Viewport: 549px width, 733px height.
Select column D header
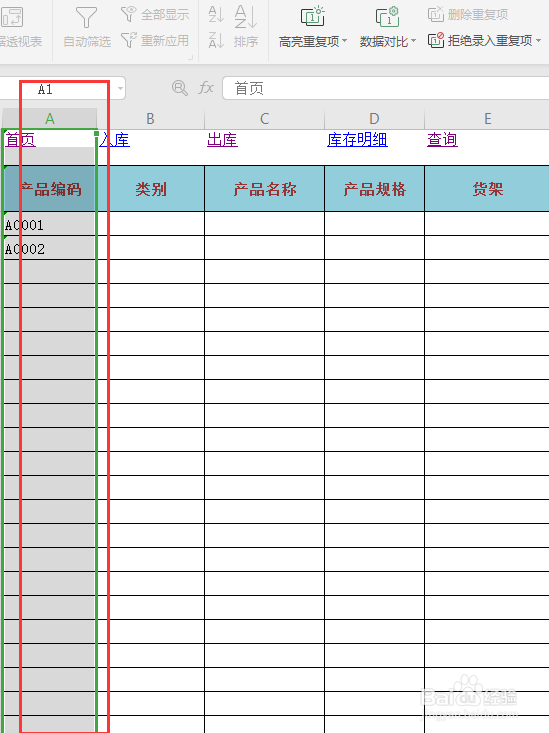point(374,119)
